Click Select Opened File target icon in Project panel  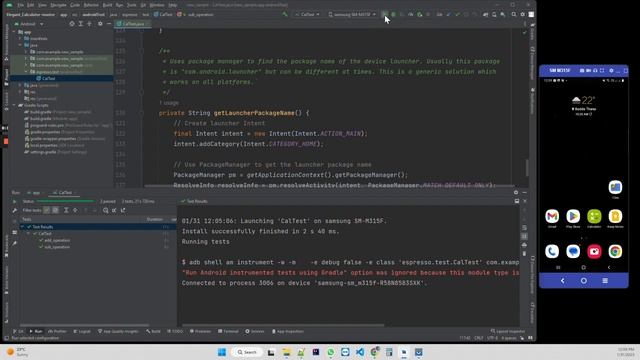click(72, 24)
